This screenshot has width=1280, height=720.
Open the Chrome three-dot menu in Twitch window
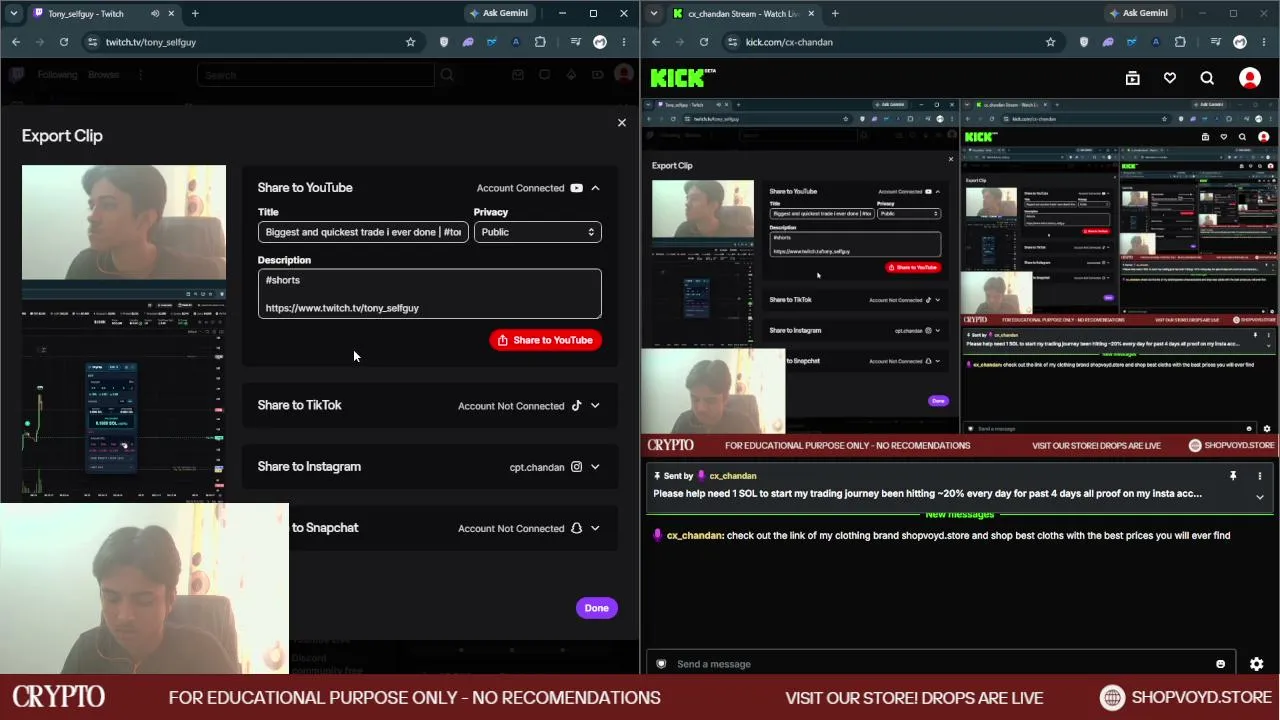point(624,42)
